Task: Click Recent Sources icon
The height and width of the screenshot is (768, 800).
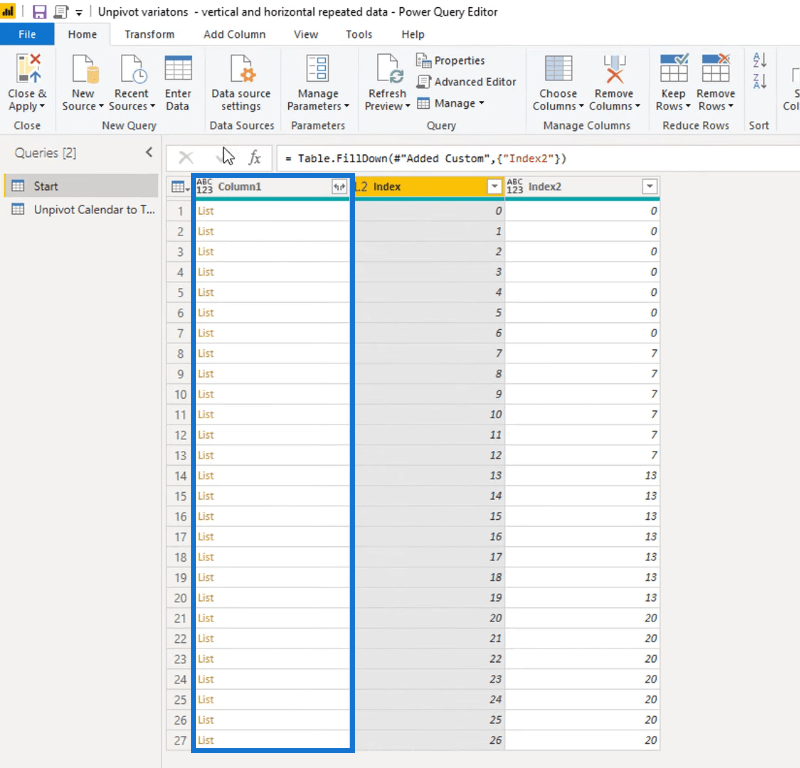Action: (x=134, y=68)
